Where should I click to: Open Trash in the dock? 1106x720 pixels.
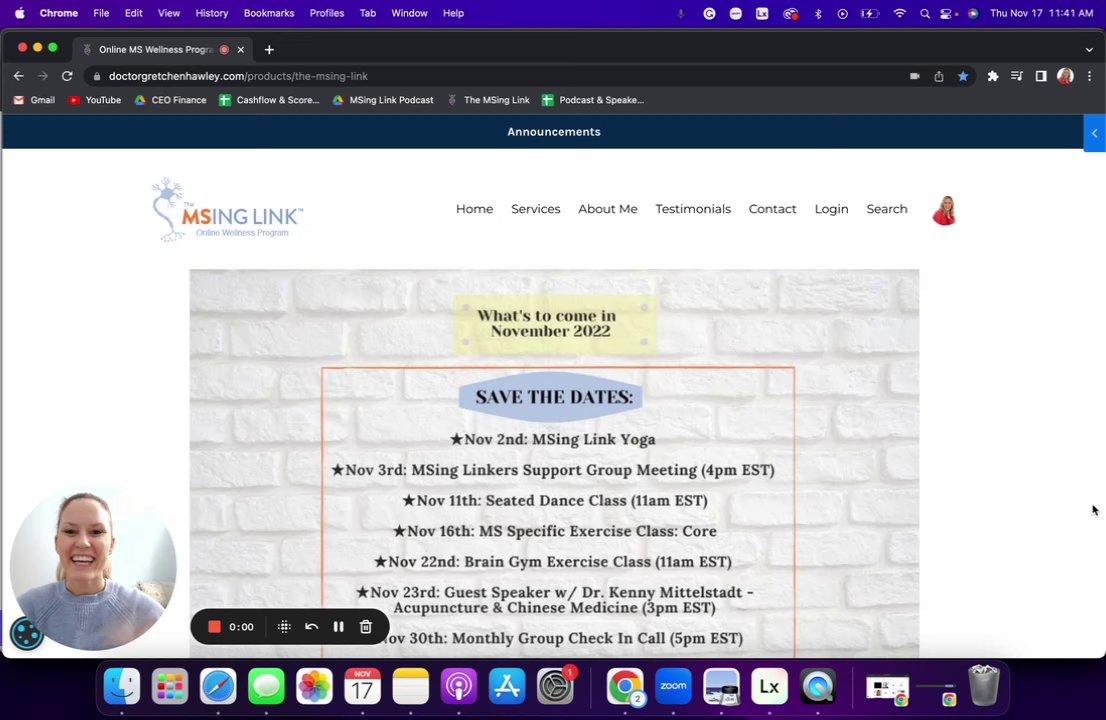pyautogui.click(x=984, y=685)
